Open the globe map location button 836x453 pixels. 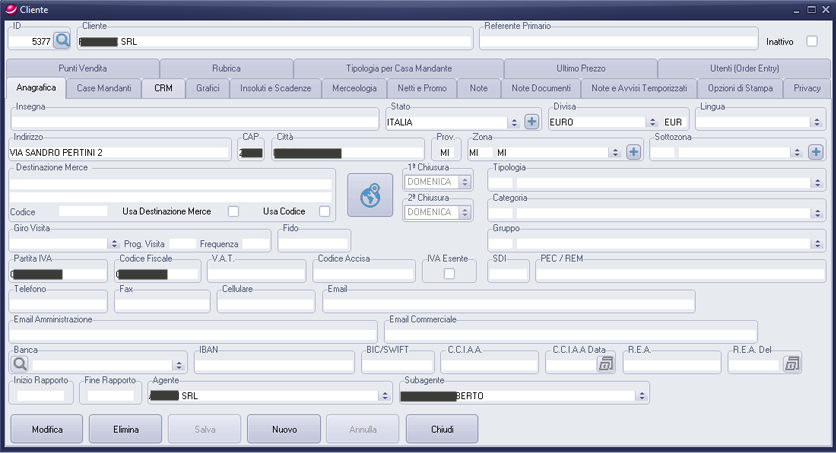(370, 195)
